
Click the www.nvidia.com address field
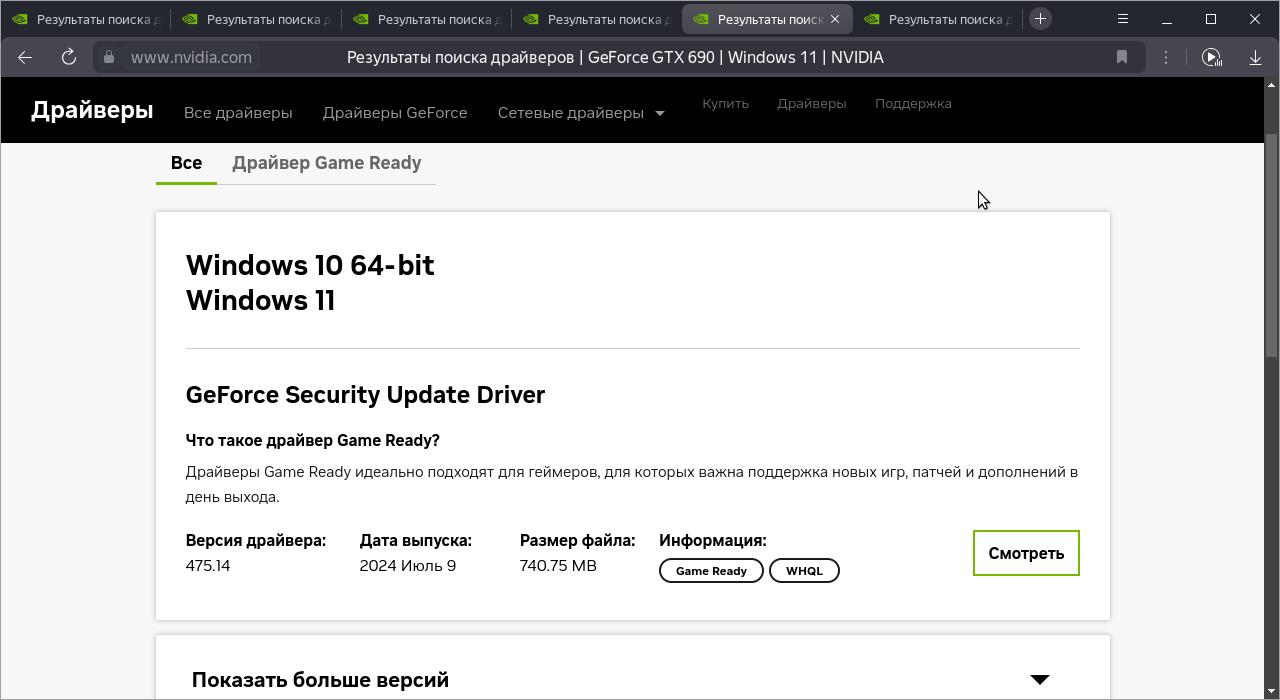191,57
